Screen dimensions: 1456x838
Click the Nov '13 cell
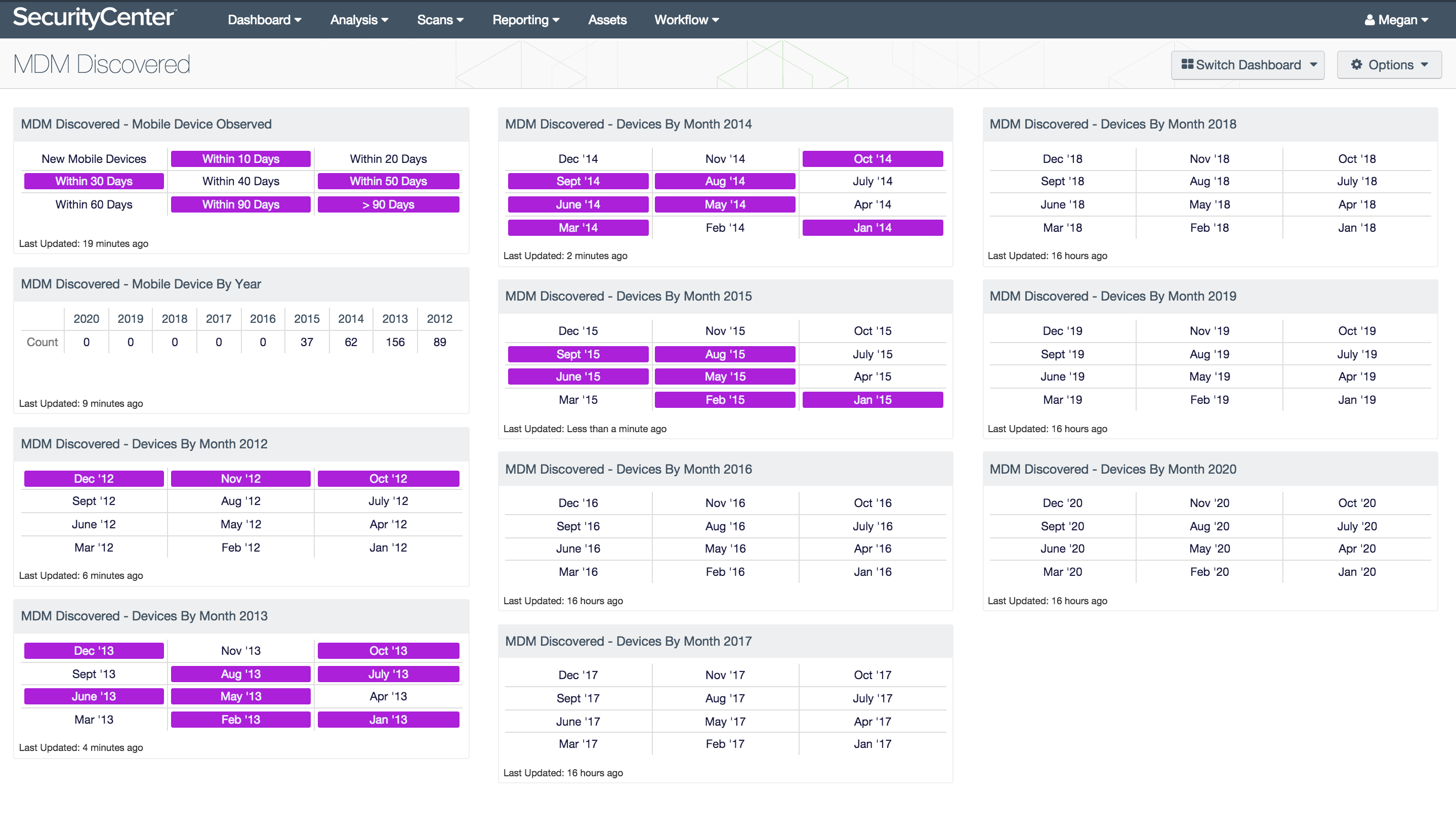point(240,651)
